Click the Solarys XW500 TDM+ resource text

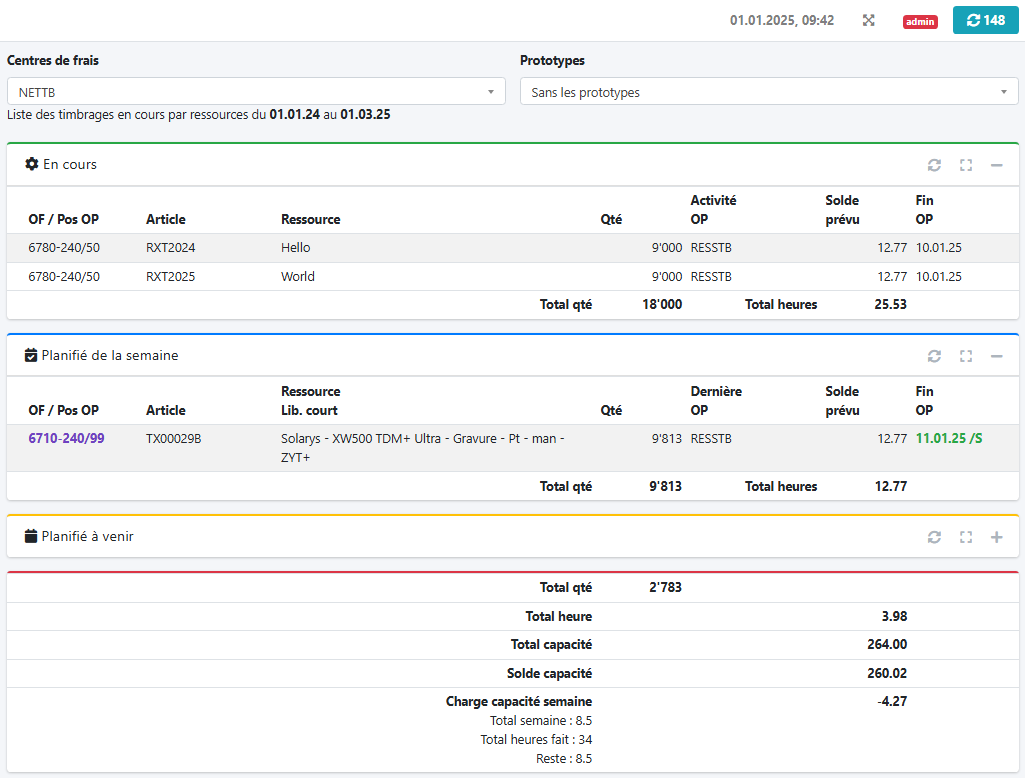(x=422, y=448)
